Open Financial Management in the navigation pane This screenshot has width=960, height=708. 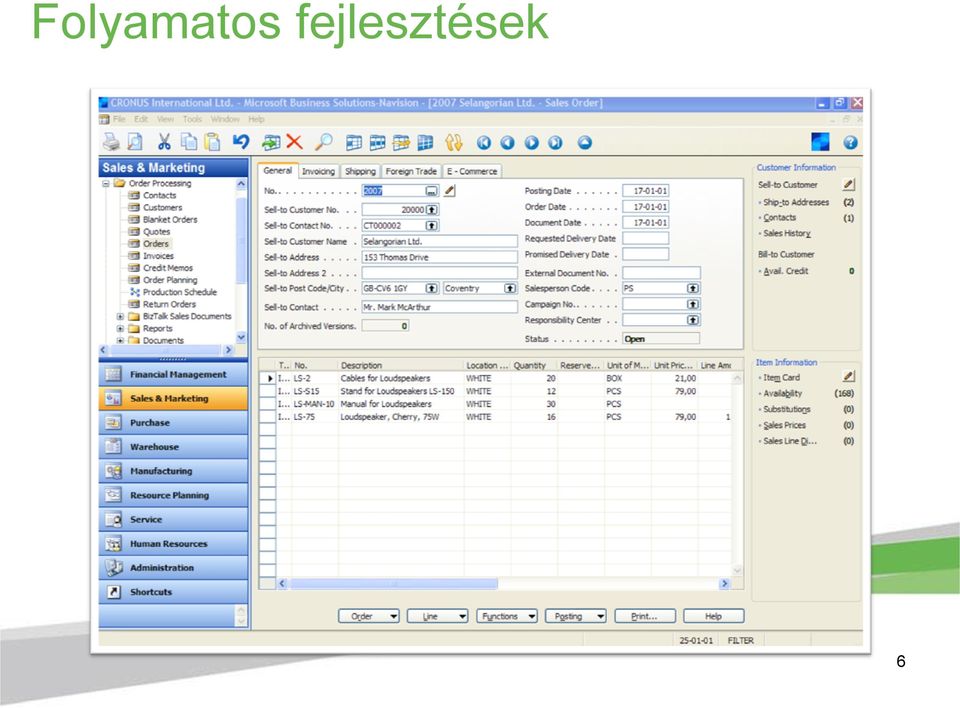(x=173, y=374)
